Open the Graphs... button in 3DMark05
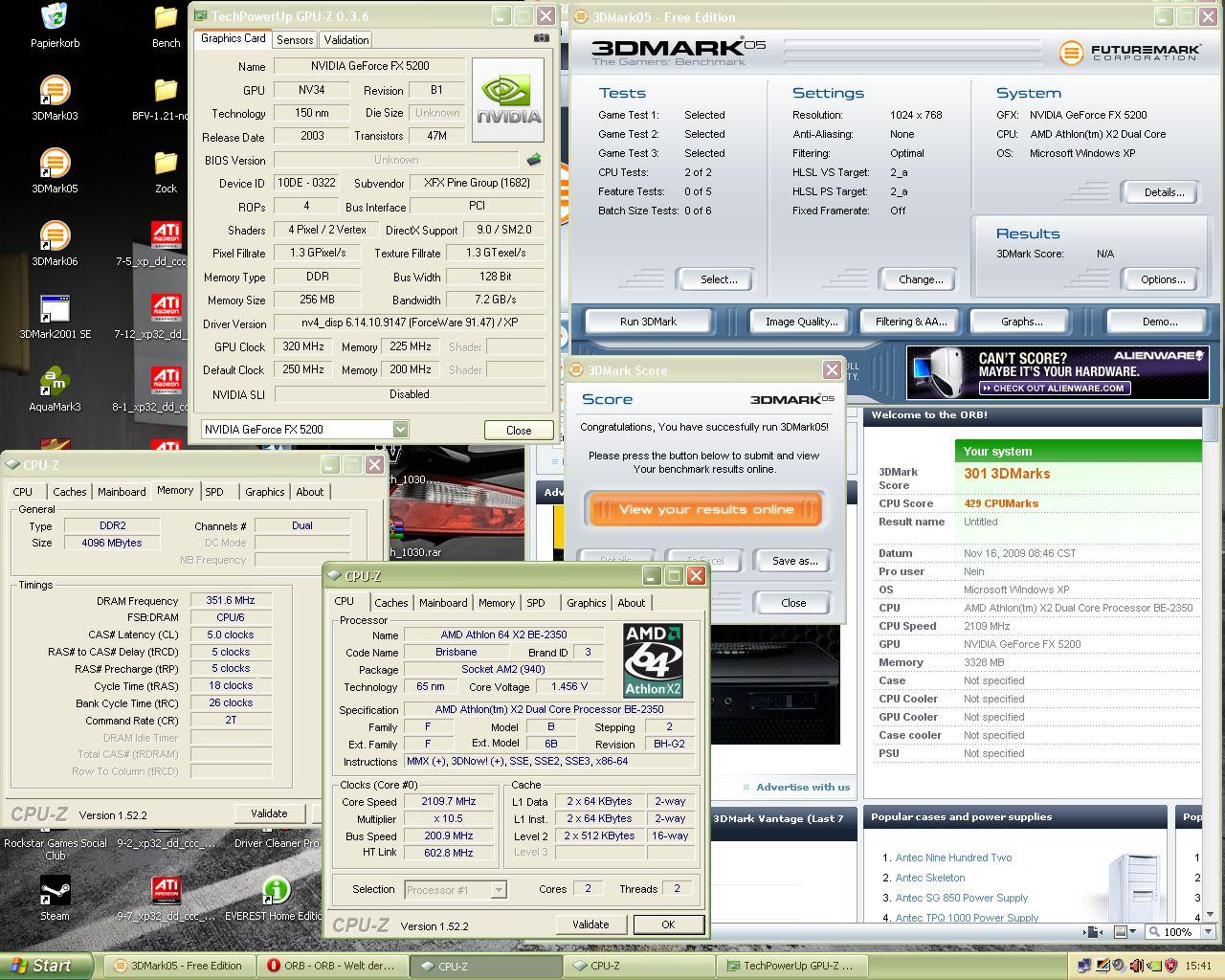Screen dimensions: 1225x980 coord(1021,322)
